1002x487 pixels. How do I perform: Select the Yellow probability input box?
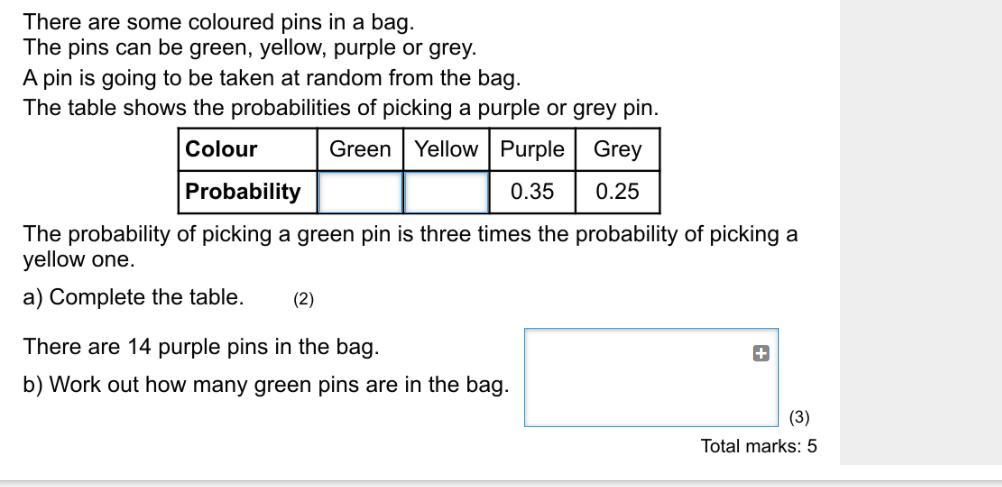click(x=446, y=192)
